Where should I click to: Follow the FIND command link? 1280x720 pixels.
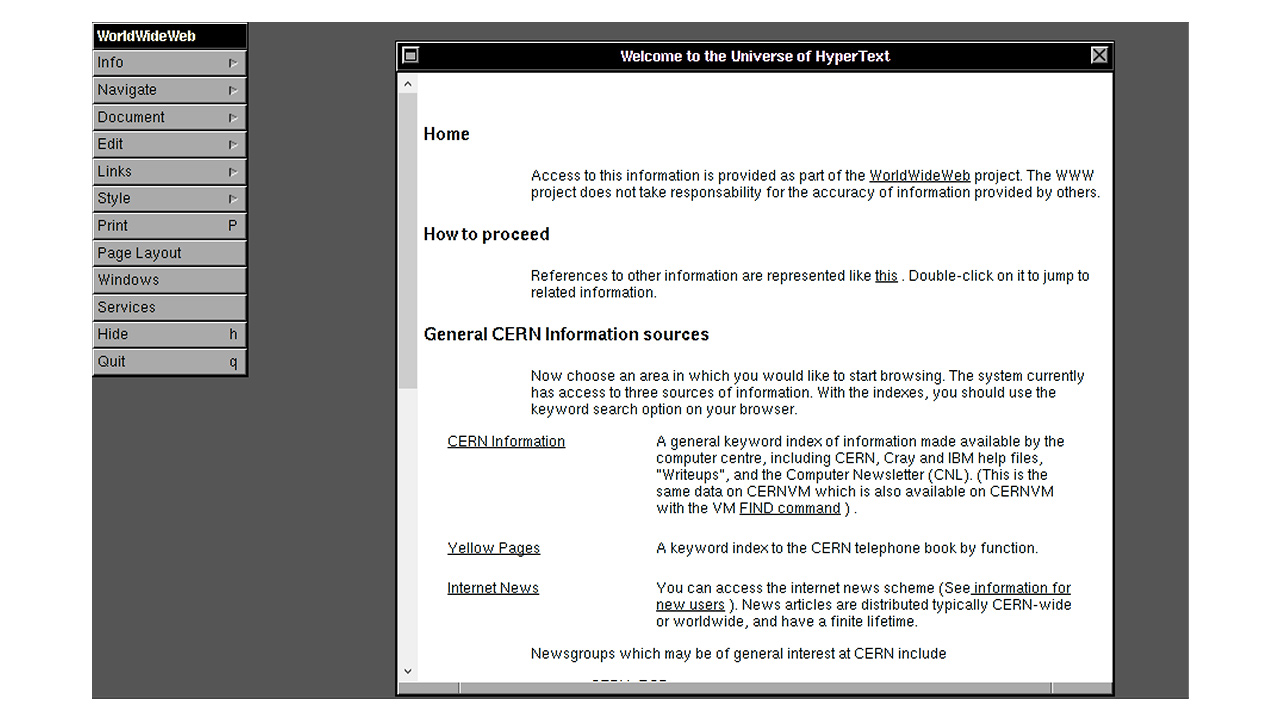point(790,509)
